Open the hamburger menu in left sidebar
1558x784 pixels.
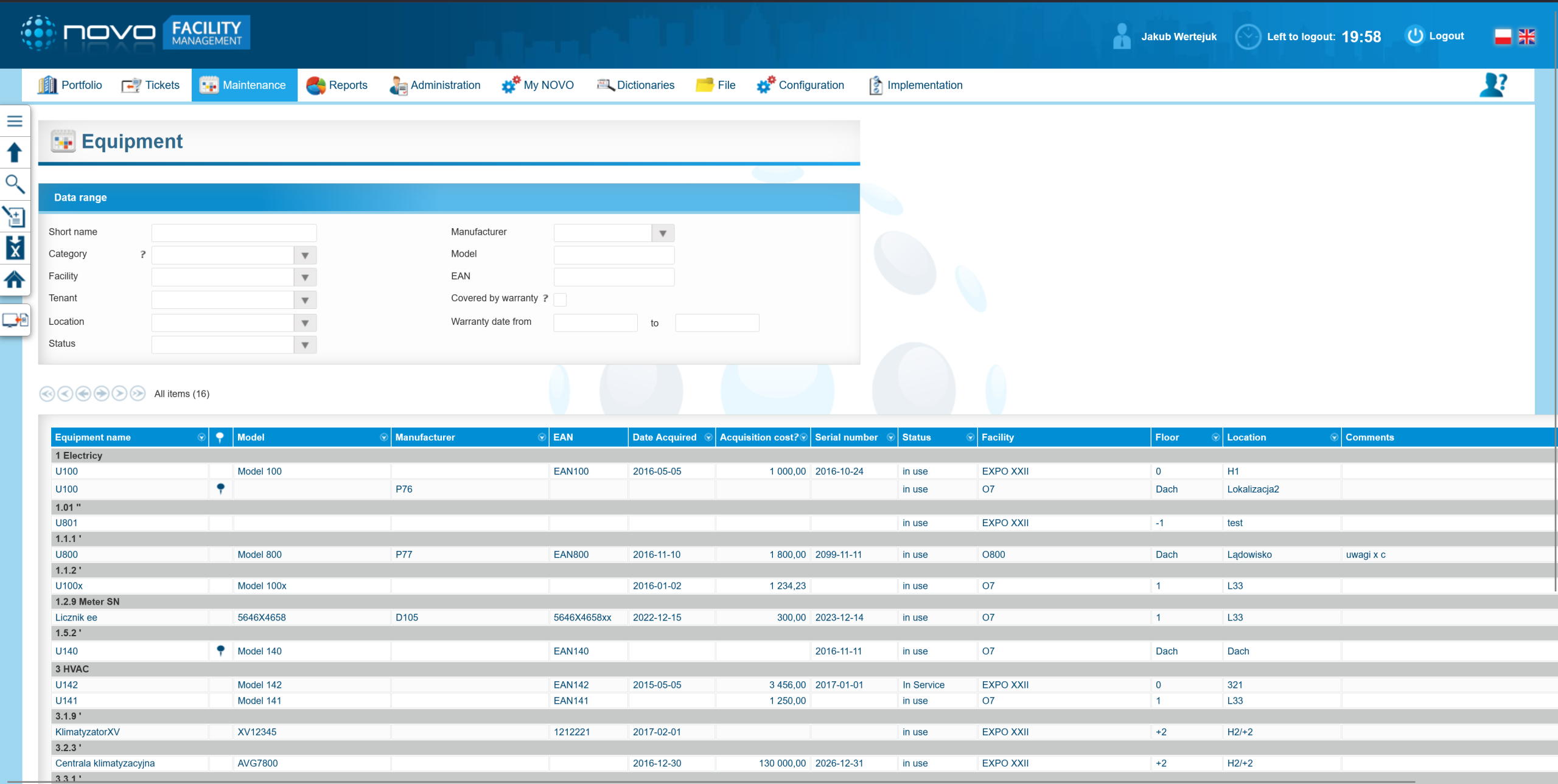click(15, 121)
